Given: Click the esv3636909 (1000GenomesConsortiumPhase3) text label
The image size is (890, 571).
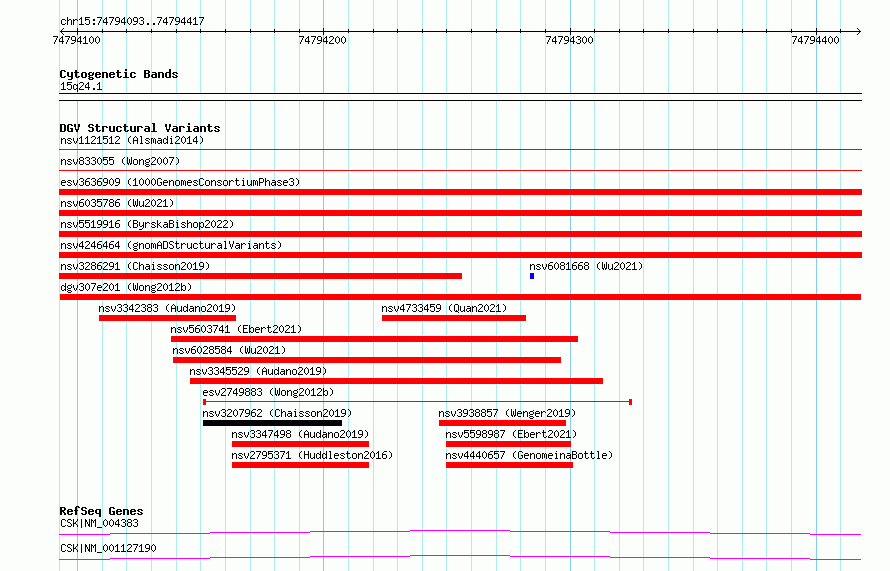Looking at the screenshot, I should (x=180, y=182).
